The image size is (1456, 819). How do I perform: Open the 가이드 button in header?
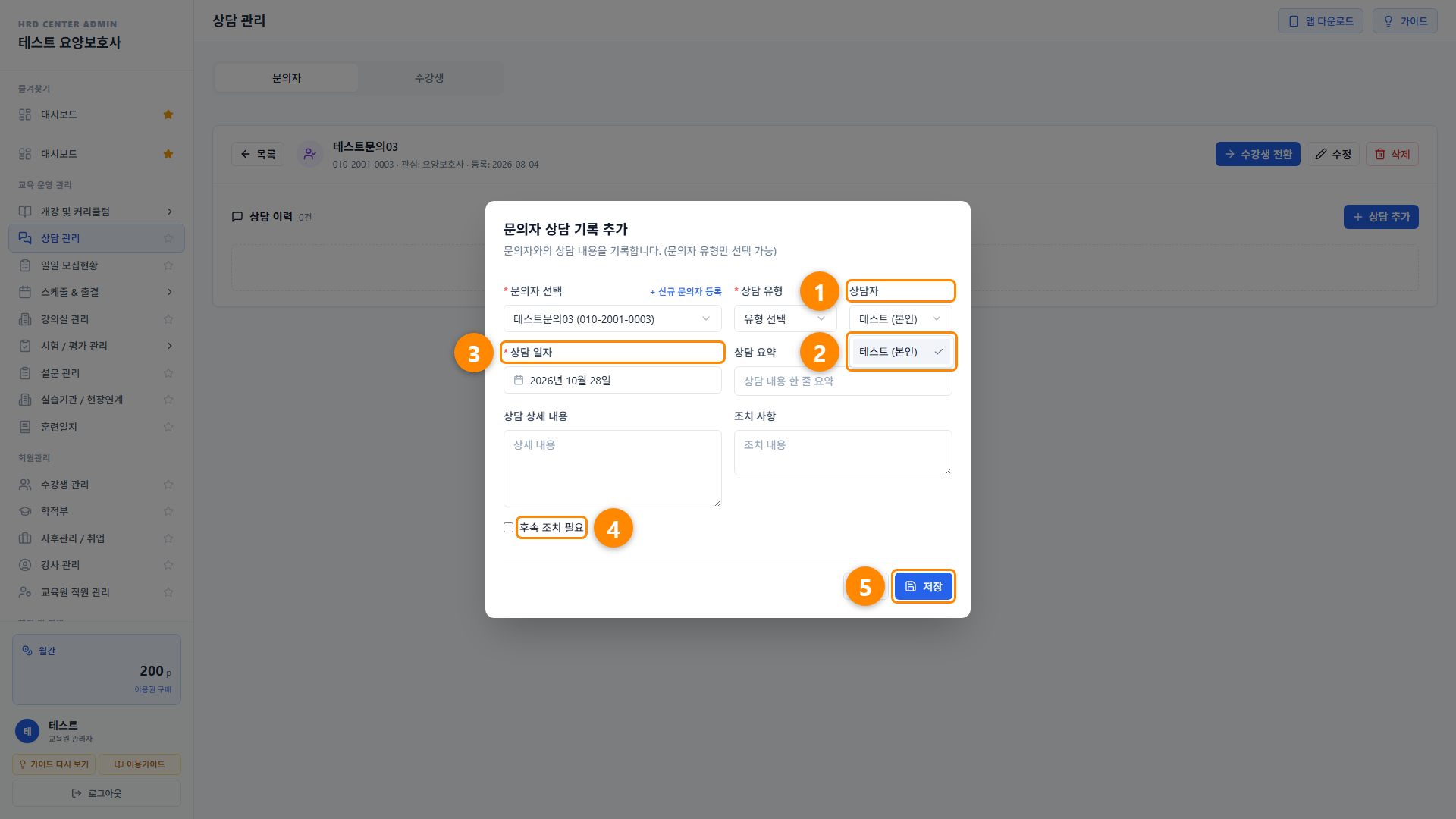[x=1404, y=21]
